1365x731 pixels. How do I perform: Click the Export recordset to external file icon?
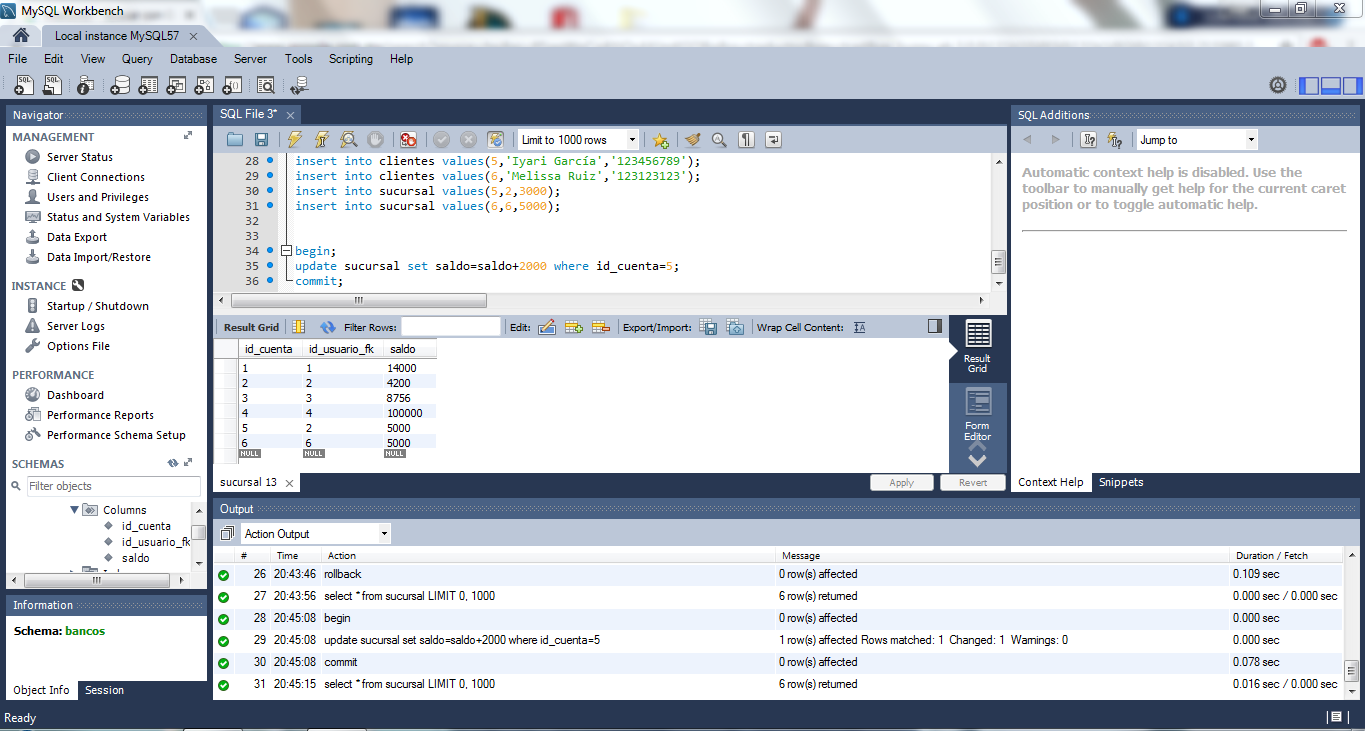[709, 326]
